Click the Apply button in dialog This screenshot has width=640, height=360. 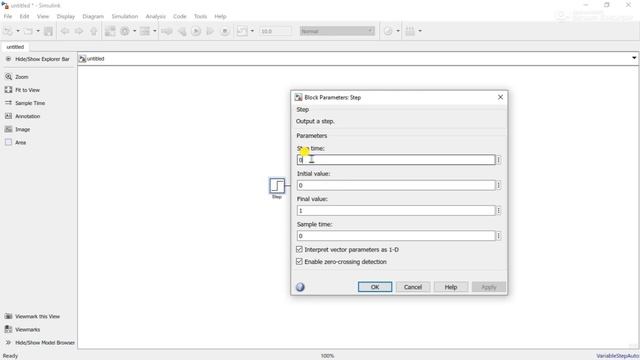pyautogui.click(x=489, y=287)
